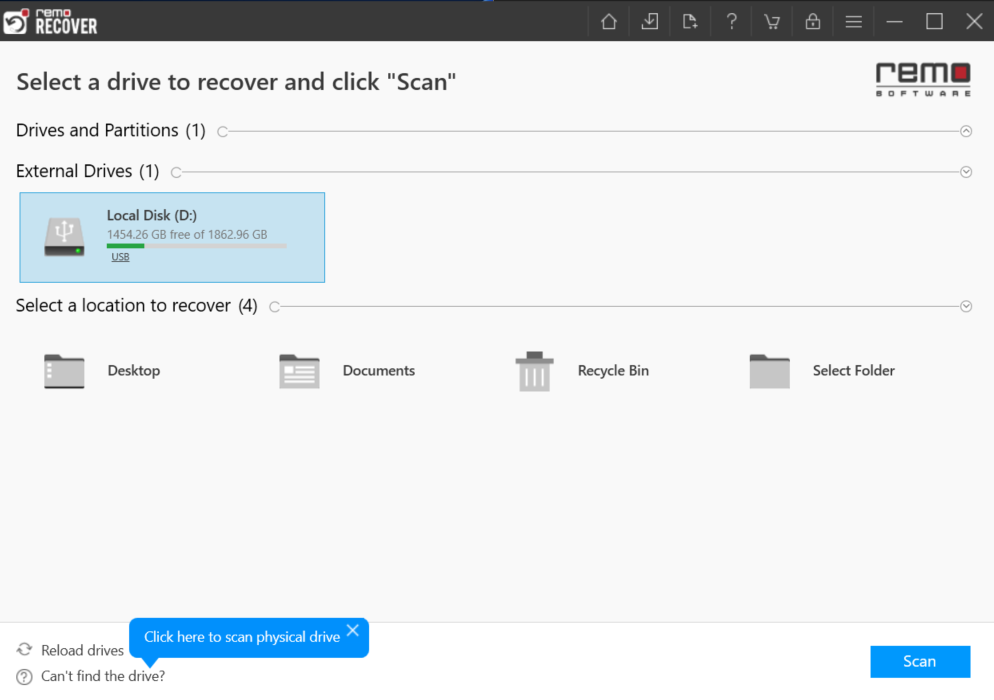994x700 pixels.
Task: Toggle Select a location to recover chevron
Action: tap(965, 306)
